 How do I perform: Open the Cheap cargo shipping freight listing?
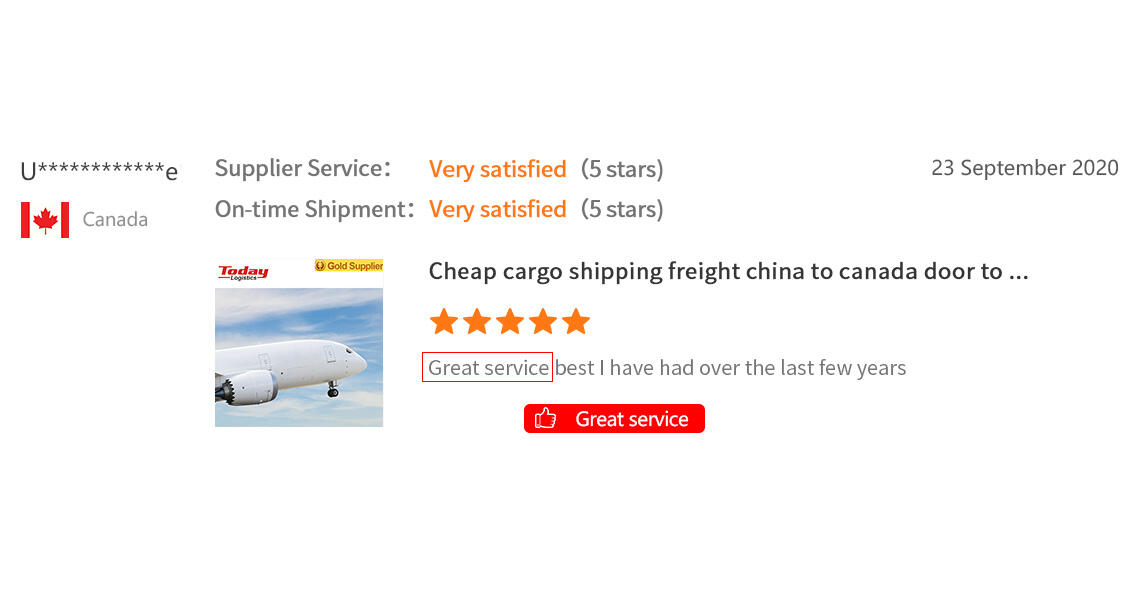pyautogui.click(x=728, y=271)
